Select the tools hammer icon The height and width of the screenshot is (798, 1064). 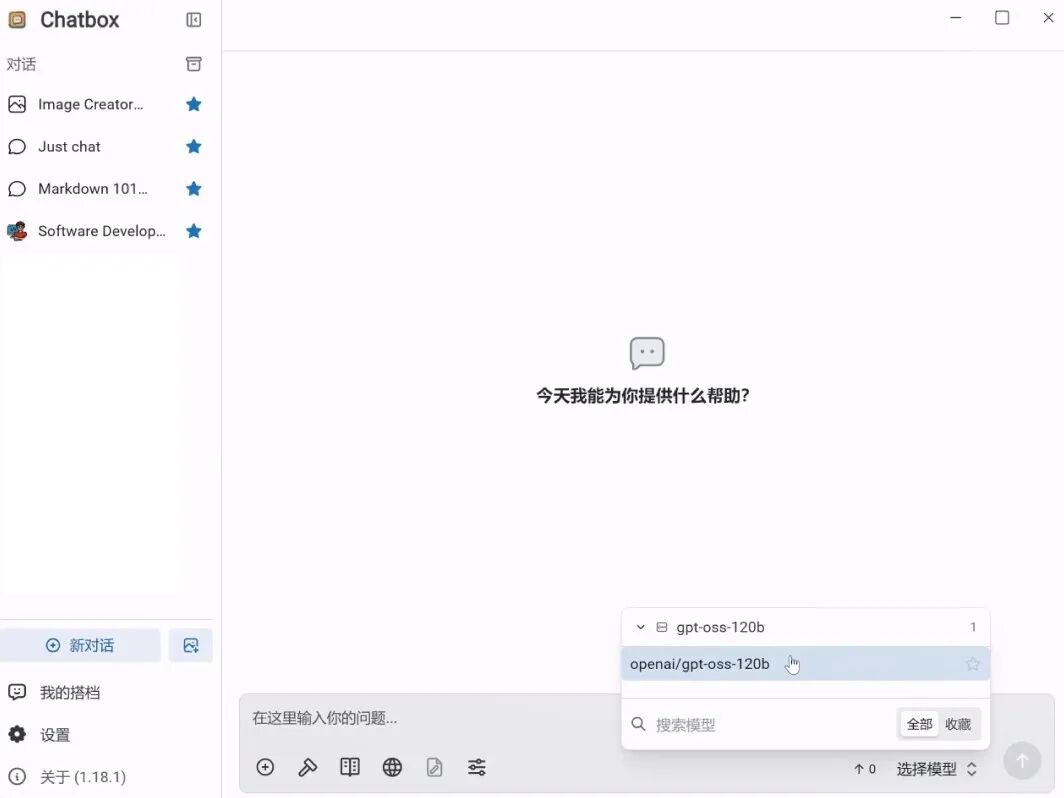(x=307, y=767)
